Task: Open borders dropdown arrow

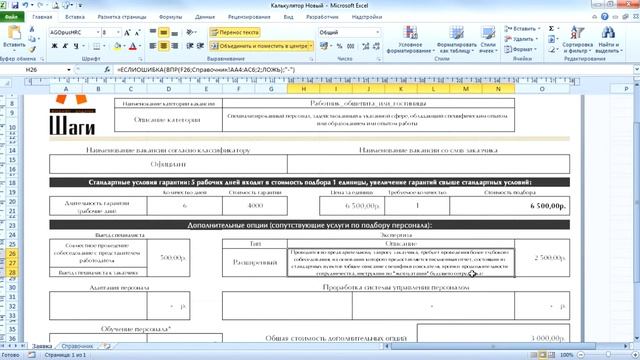Action: 104,46
